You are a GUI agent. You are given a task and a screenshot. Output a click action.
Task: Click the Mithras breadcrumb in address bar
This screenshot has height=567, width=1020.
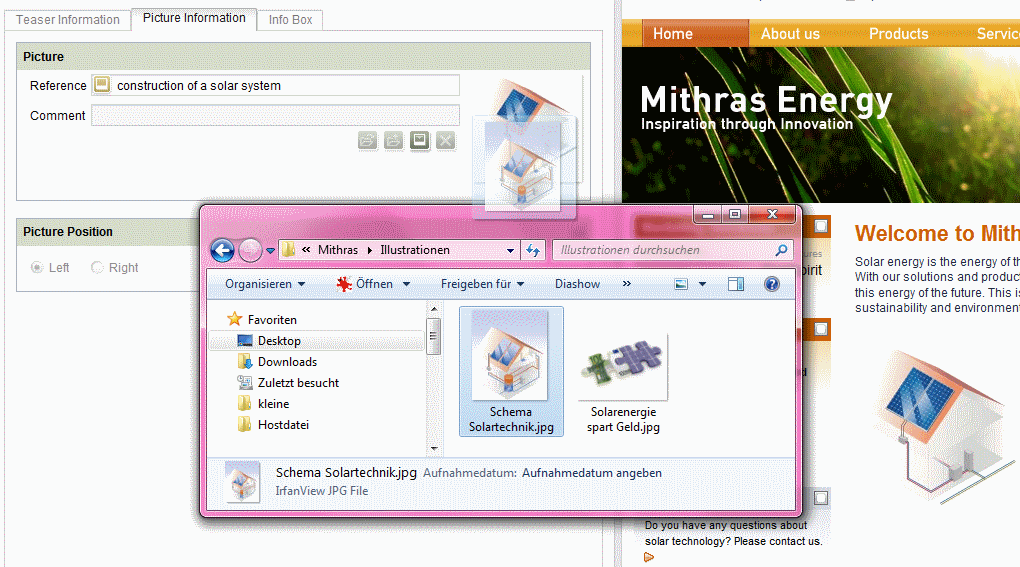click(x=338, y=250)
